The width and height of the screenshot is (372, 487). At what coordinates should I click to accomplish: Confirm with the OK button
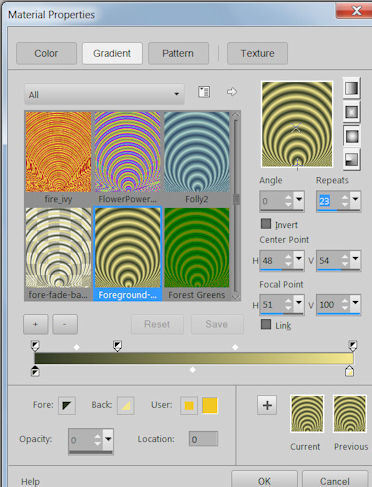[264, 480]
